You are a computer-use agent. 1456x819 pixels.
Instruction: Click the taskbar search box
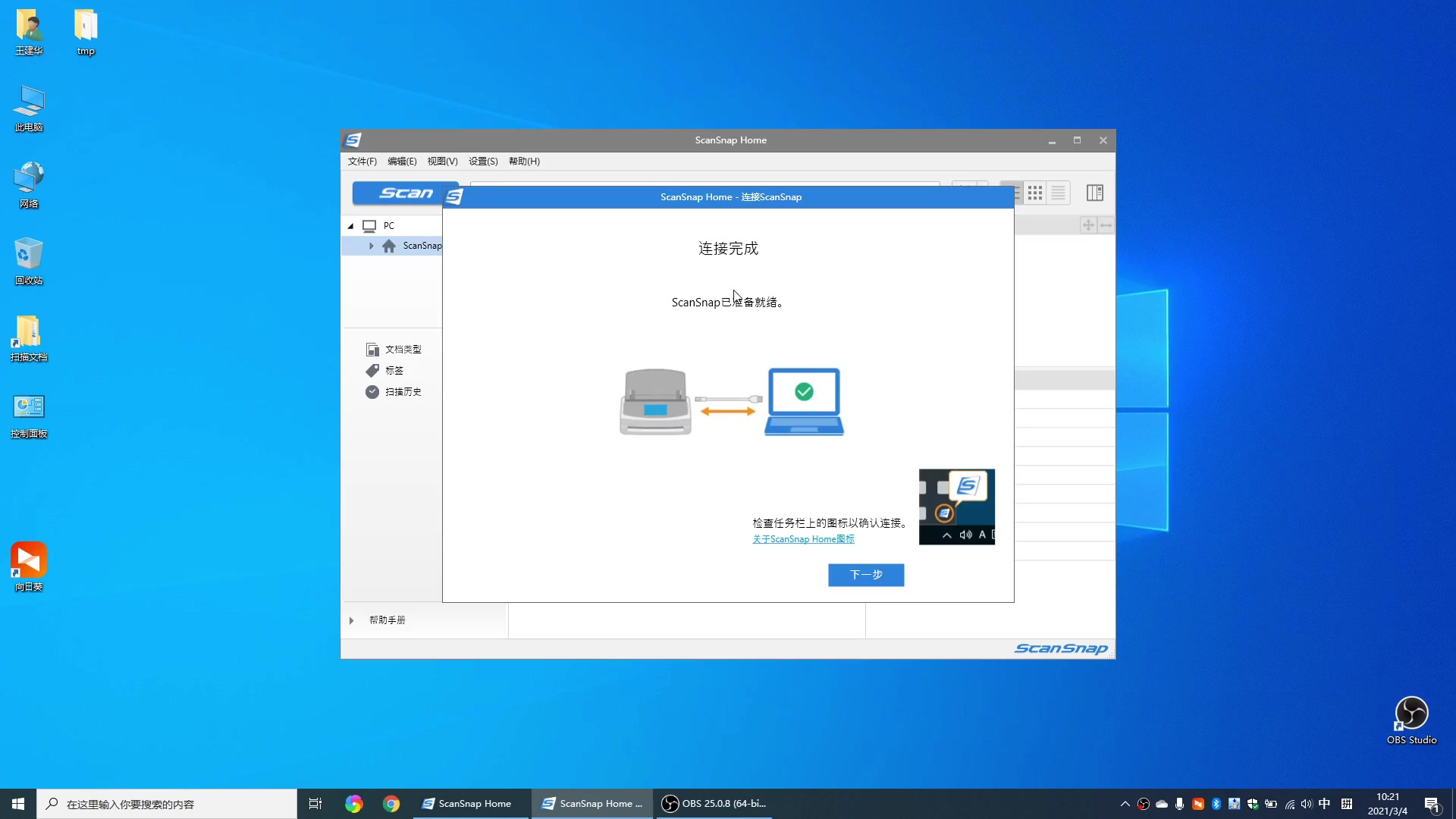pos(167,804)
